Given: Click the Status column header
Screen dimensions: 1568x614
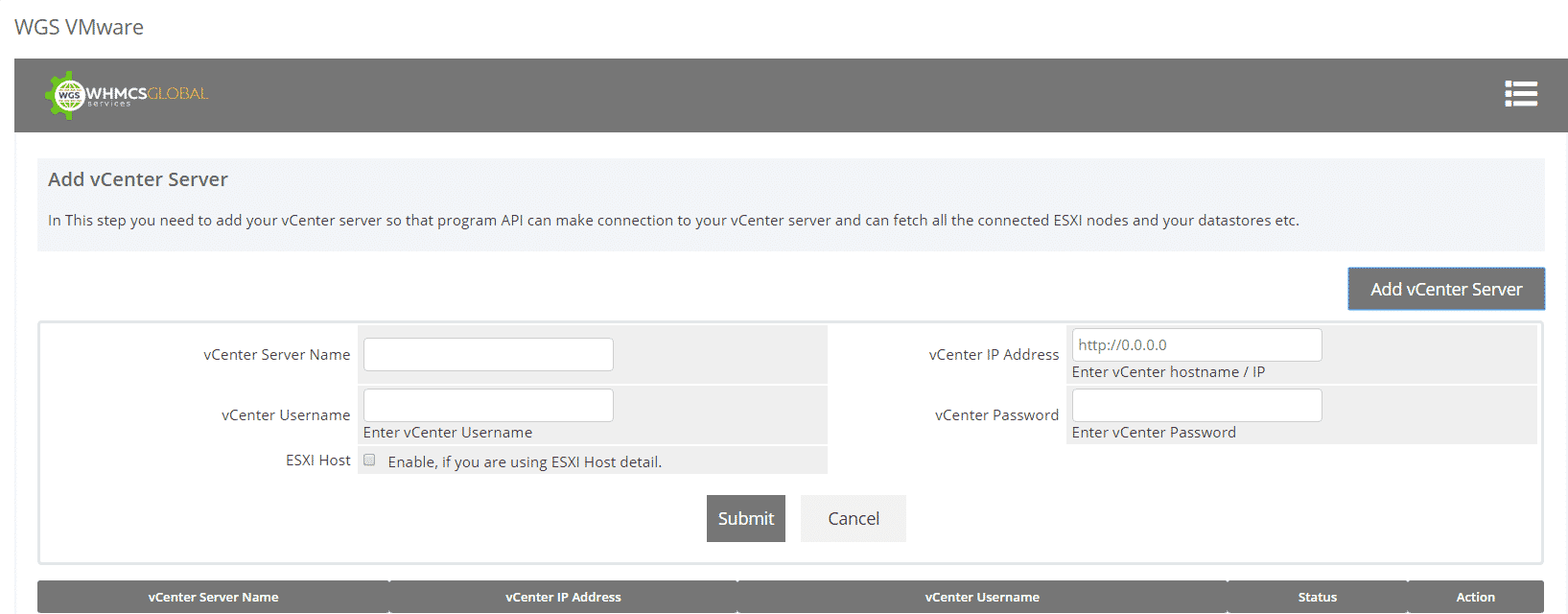Looking at the screenshot, I should [1317, 597].
